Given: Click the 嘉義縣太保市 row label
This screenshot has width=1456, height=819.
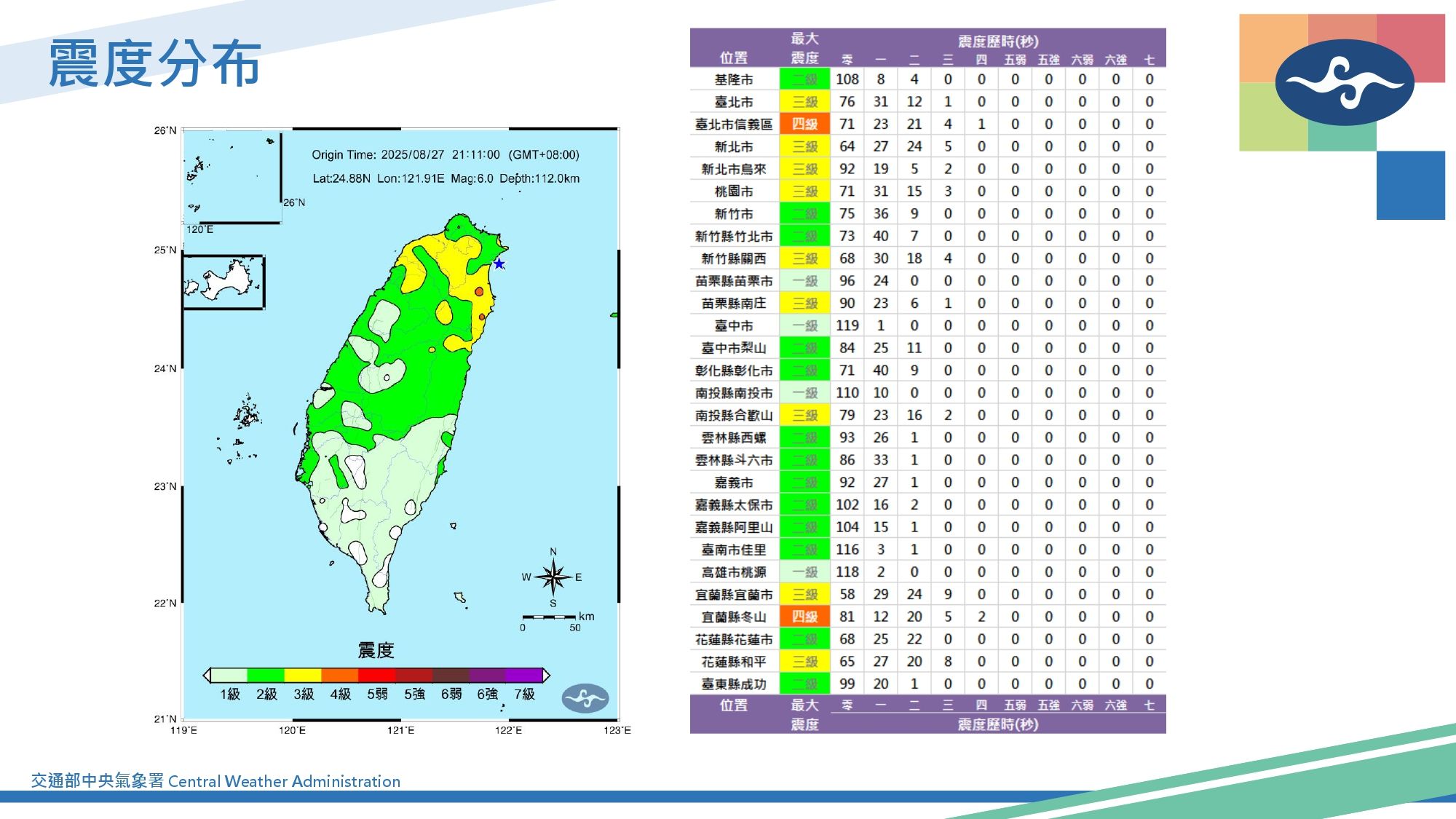Looking at the screenshot, I should pyautogui.click(x=734, y=505).
